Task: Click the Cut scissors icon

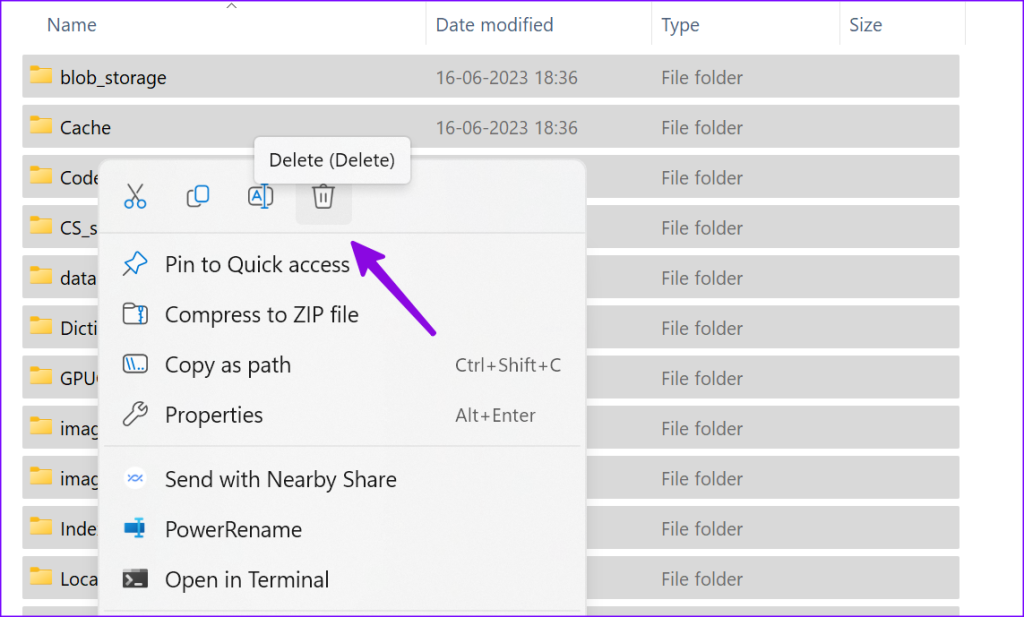Action: 136,196
